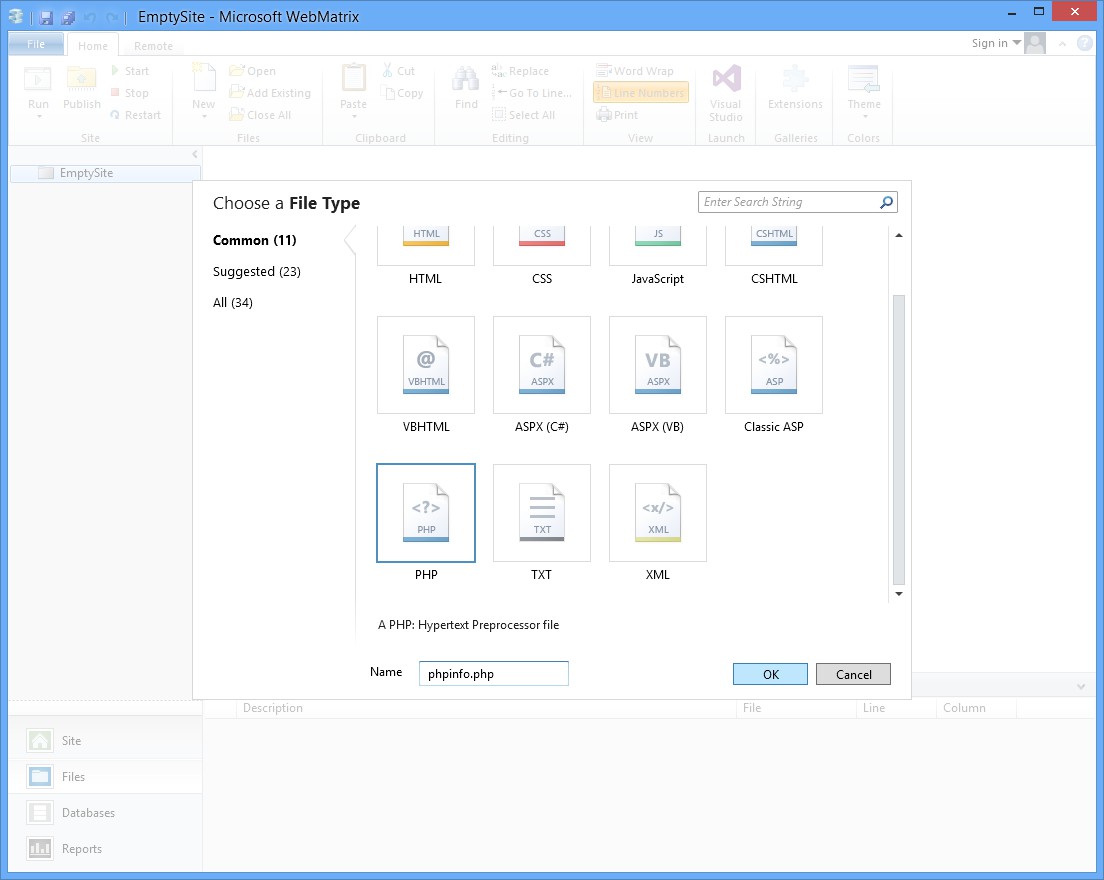
Task: Click the New file icon
Action: point(203,78)
